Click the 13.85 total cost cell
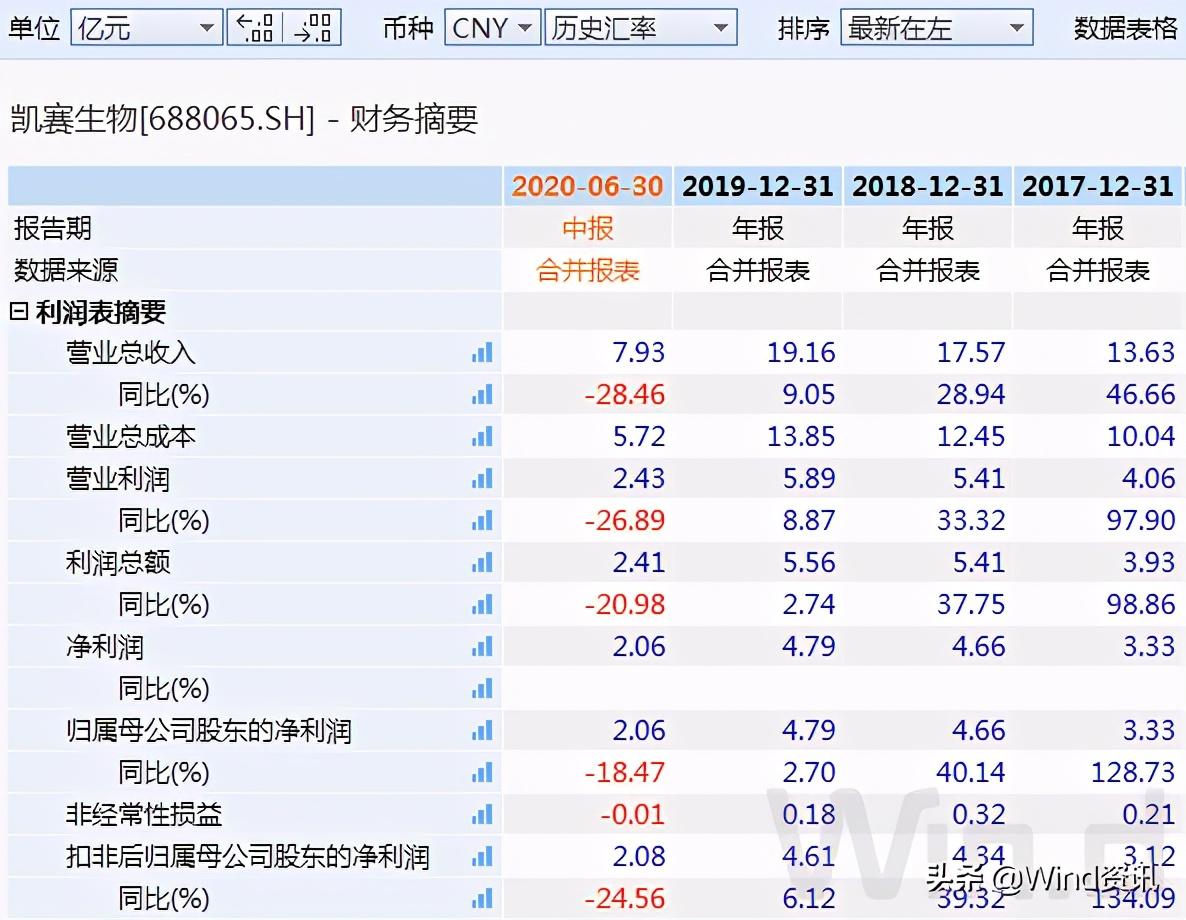The width and height of the screenshot is (1186, 920). point(758,437)
